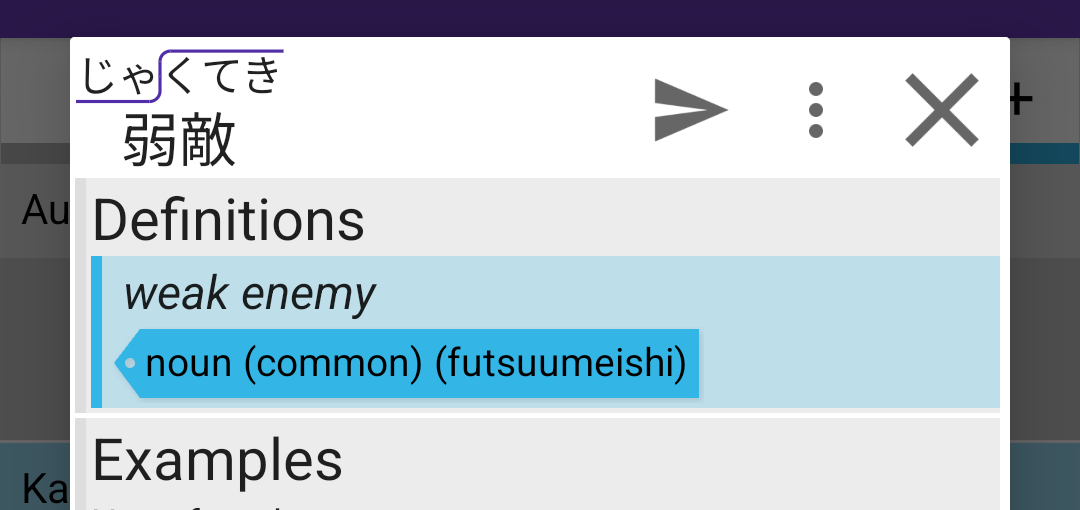Expand the Examples section header

(218, 461)
